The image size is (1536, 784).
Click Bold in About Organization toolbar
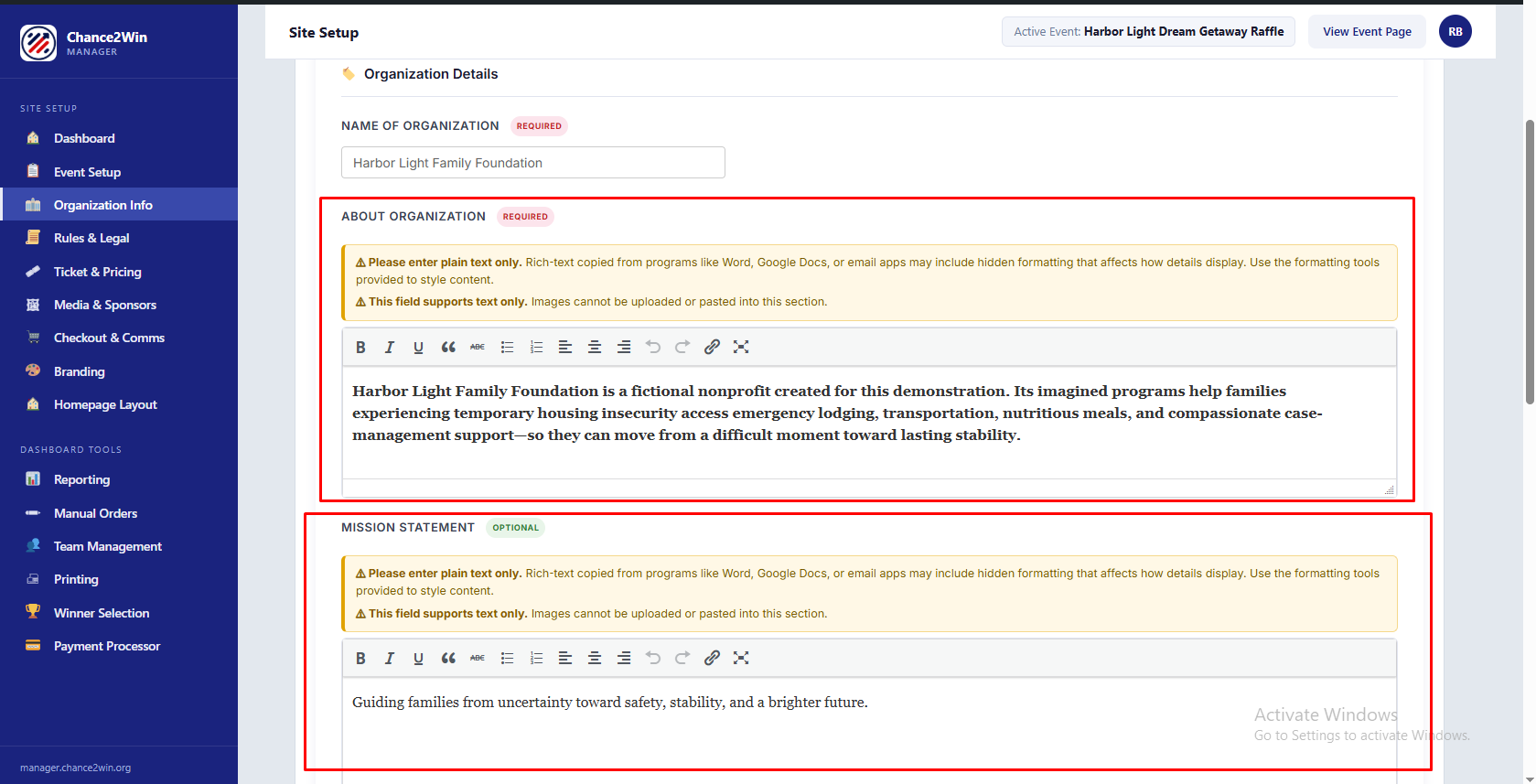pos(360,347)
